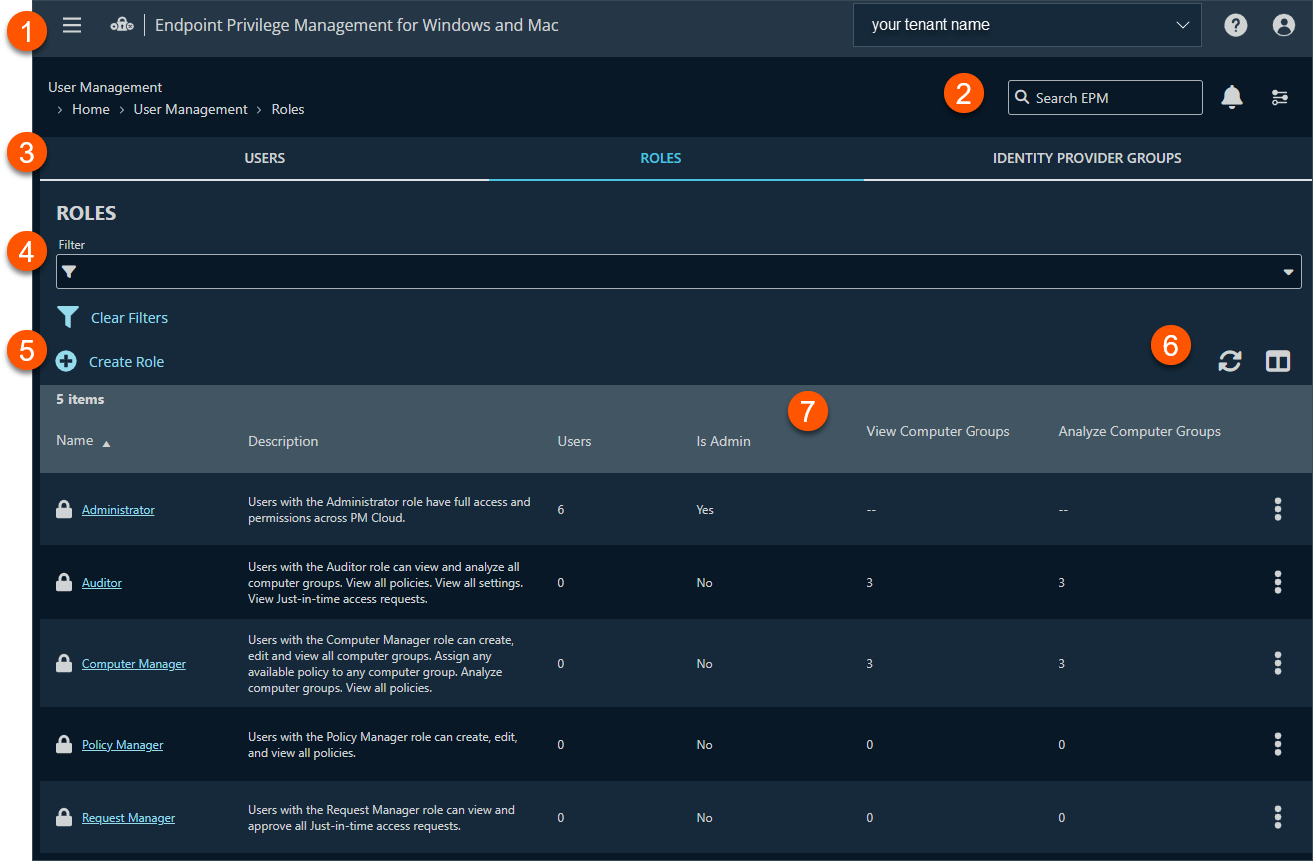Click the BeyondTrust logo icon in header
The width and height of the screenshot is (1313, 861).
[122, 26]
